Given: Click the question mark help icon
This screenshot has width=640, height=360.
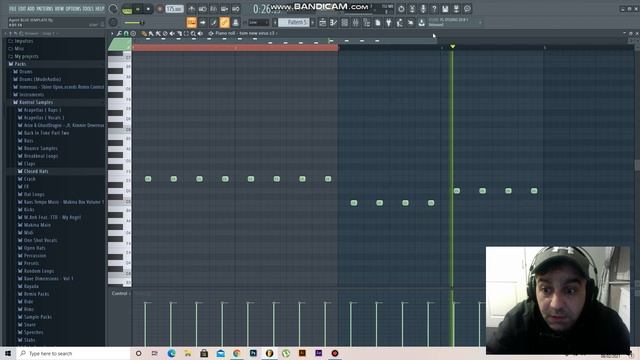Looking at the screenshot, I should [x=434, y=9].
